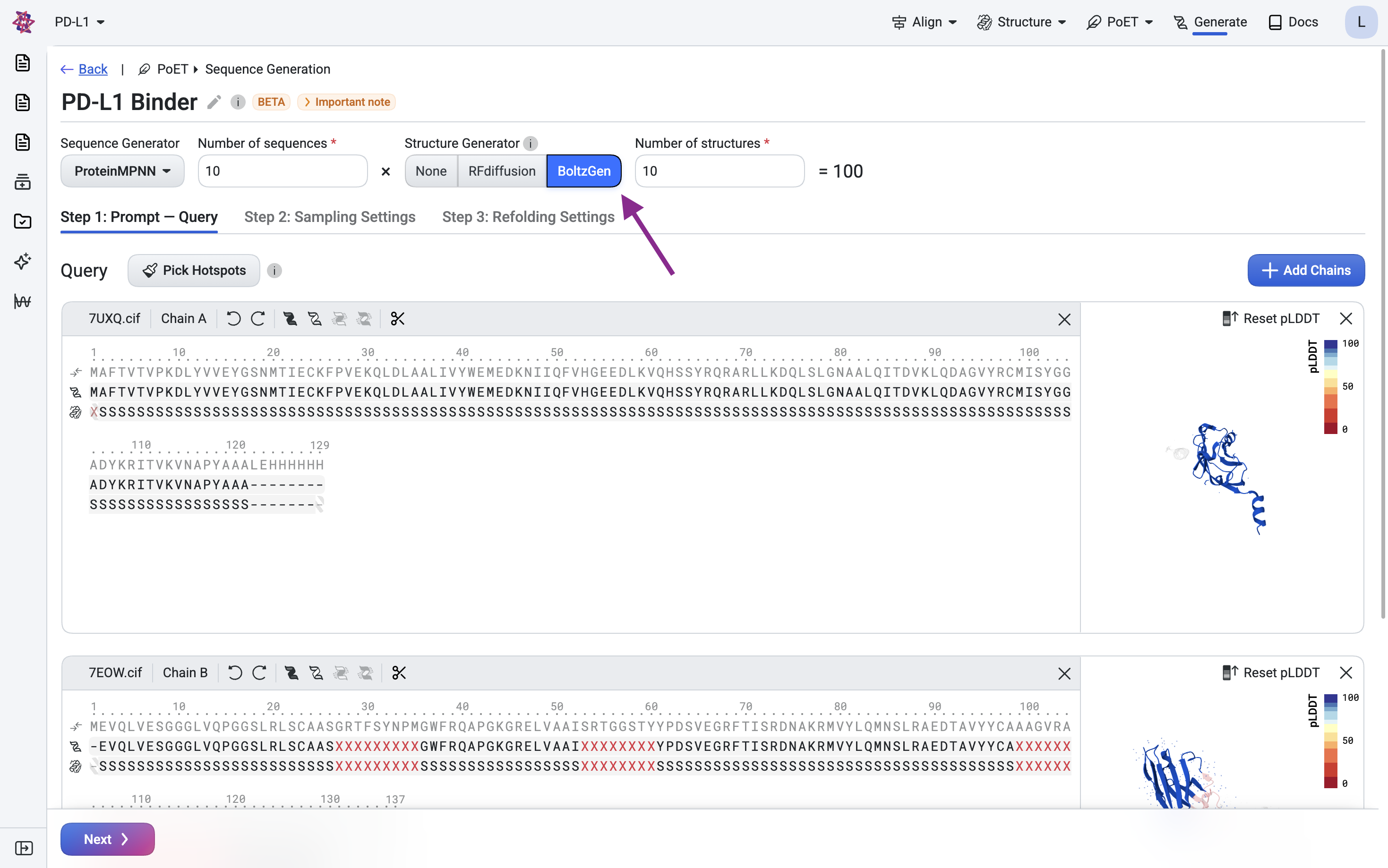Expand the Structure menu in the top bar
The height and width of the screenshot is (868, 1388).
pos(1021,22)
